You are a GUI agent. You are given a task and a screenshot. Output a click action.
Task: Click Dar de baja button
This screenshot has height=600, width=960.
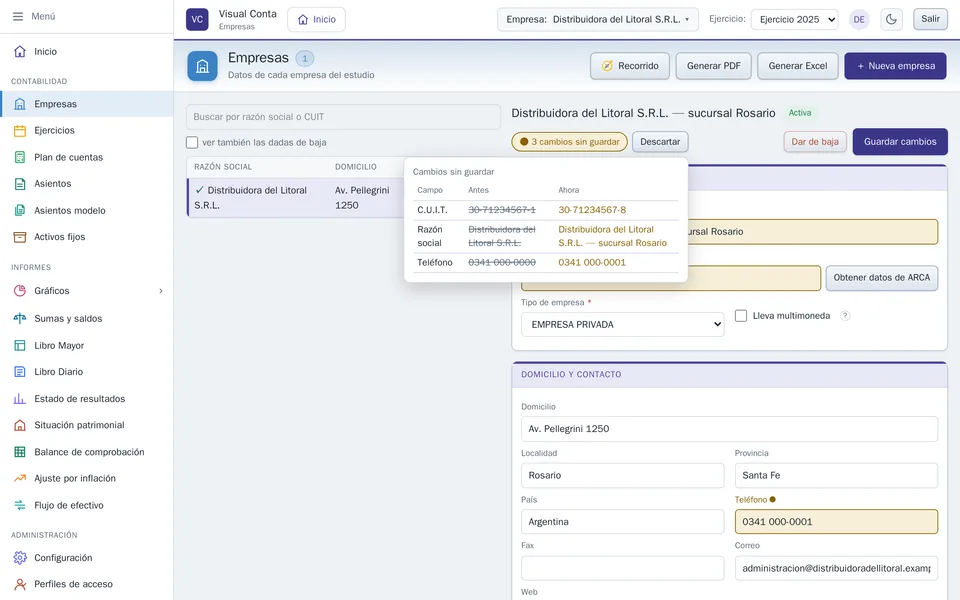click(815, 141)
